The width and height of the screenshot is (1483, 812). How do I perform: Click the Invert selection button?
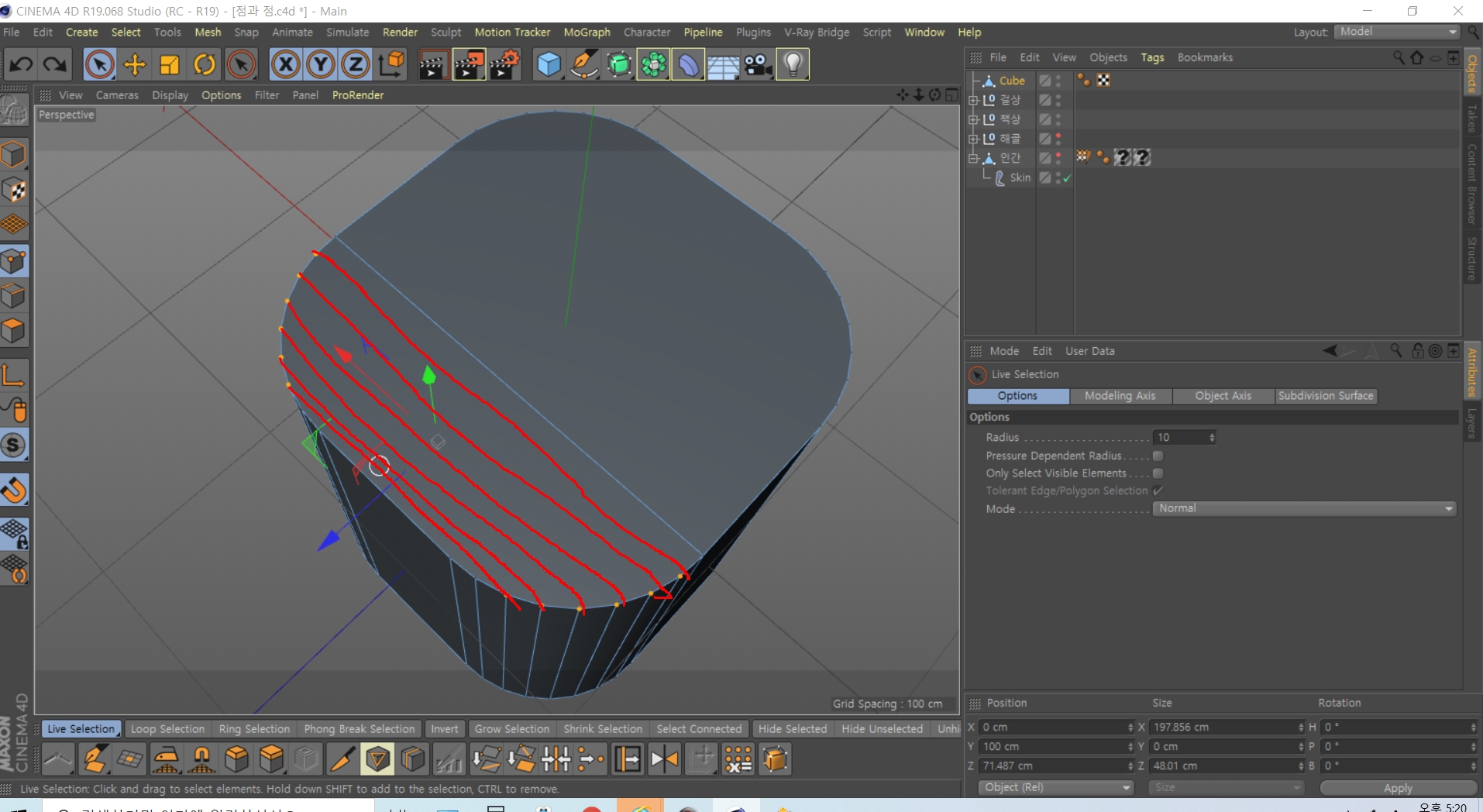(445, 729)
